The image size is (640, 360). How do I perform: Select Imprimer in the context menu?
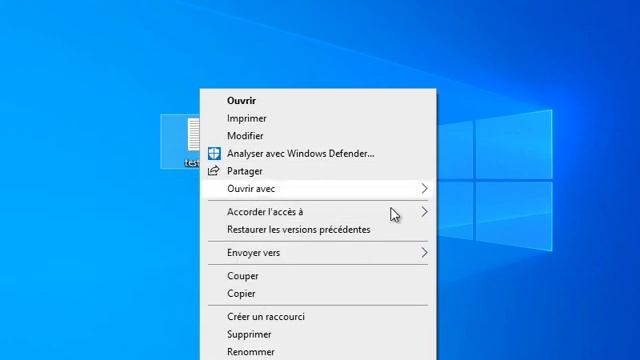(x=318, y=118)
